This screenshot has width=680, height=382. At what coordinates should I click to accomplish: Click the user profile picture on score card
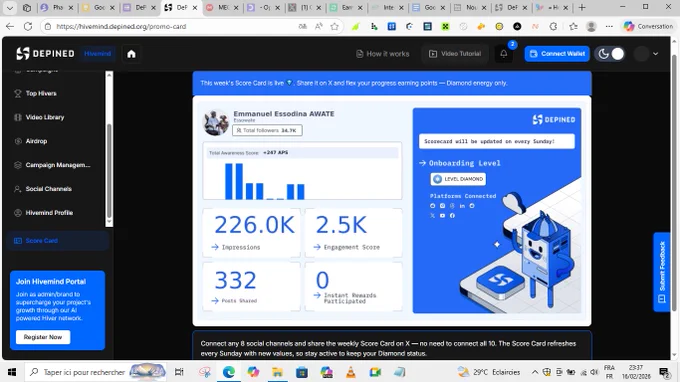click(216, 123)
